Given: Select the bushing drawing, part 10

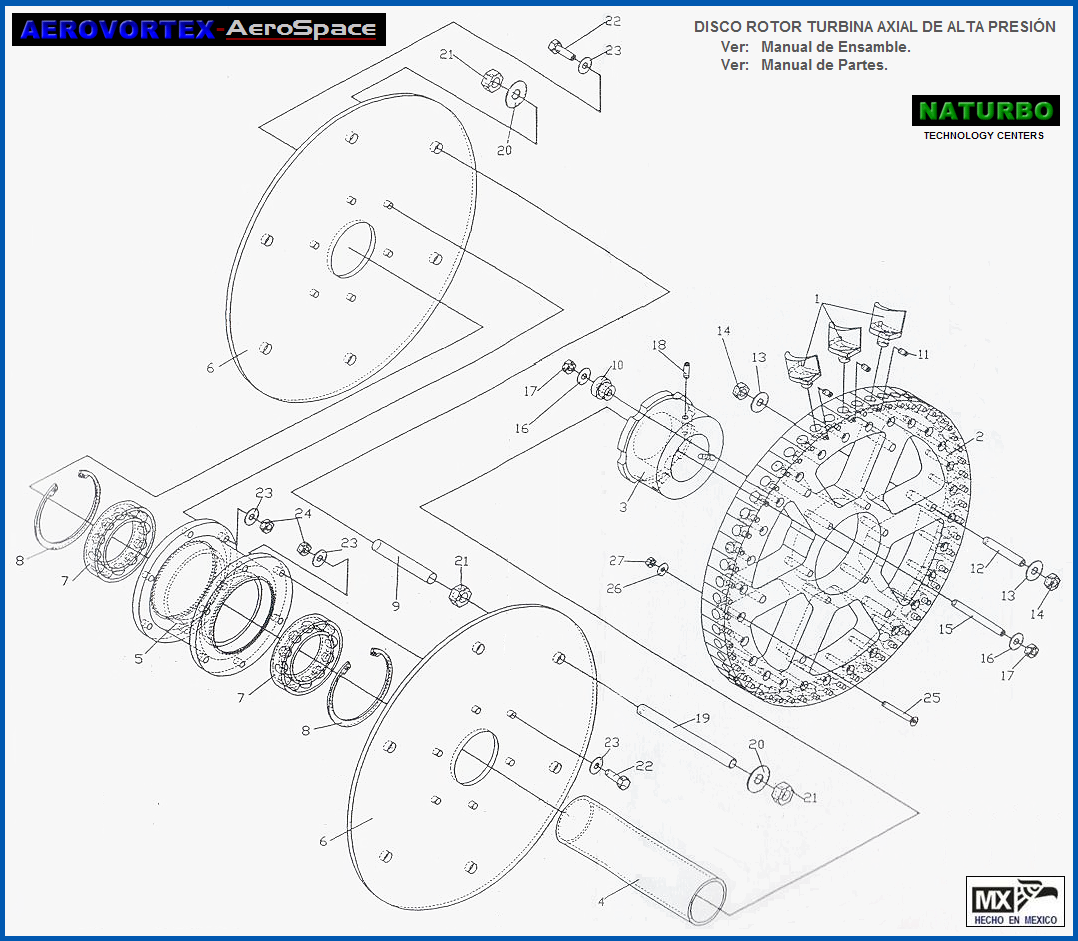Looking at the screenshot, I should tap(602, 388).
